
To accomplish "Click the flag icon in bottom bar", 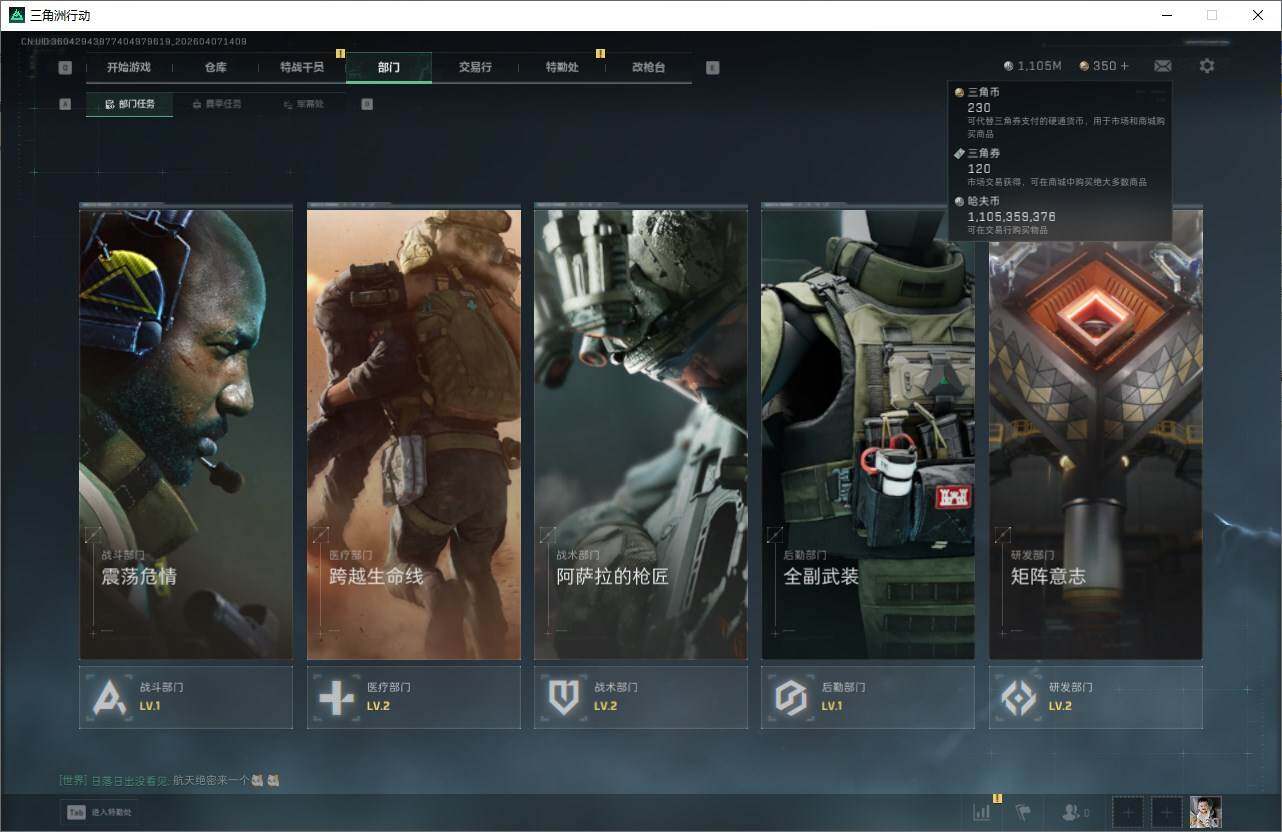I will (1023, 812).
